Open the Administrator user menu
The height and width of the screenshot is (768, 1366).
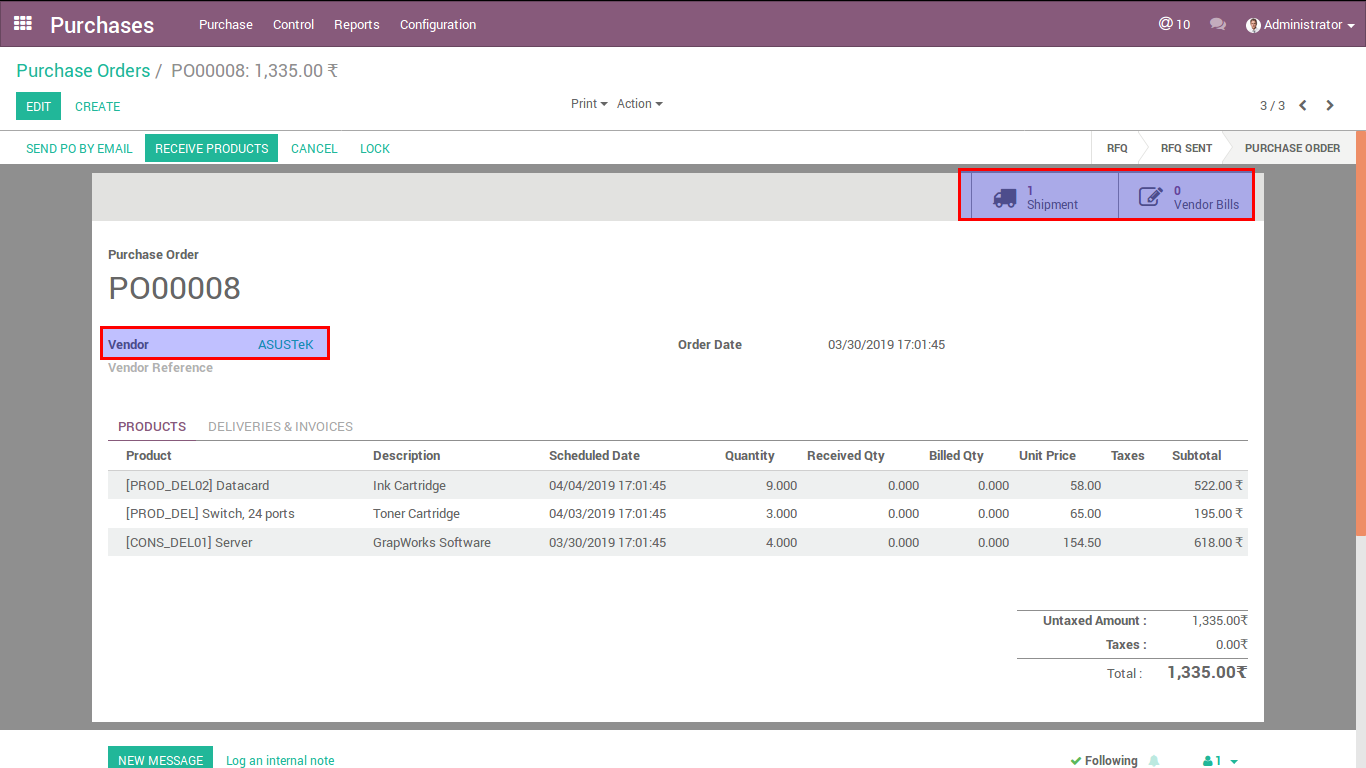[x=1300, y=25]
